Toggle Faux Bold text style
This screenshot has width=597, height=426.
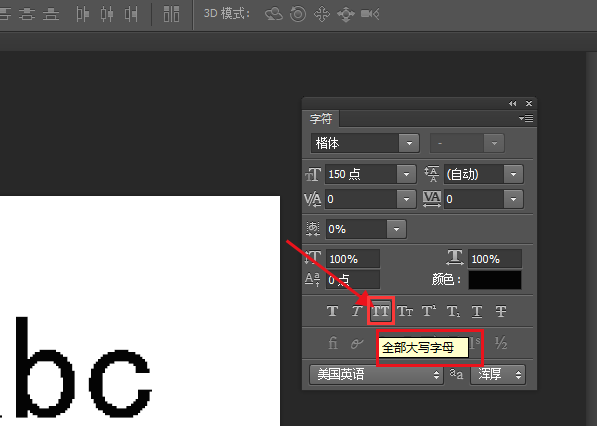pos(332,311)
